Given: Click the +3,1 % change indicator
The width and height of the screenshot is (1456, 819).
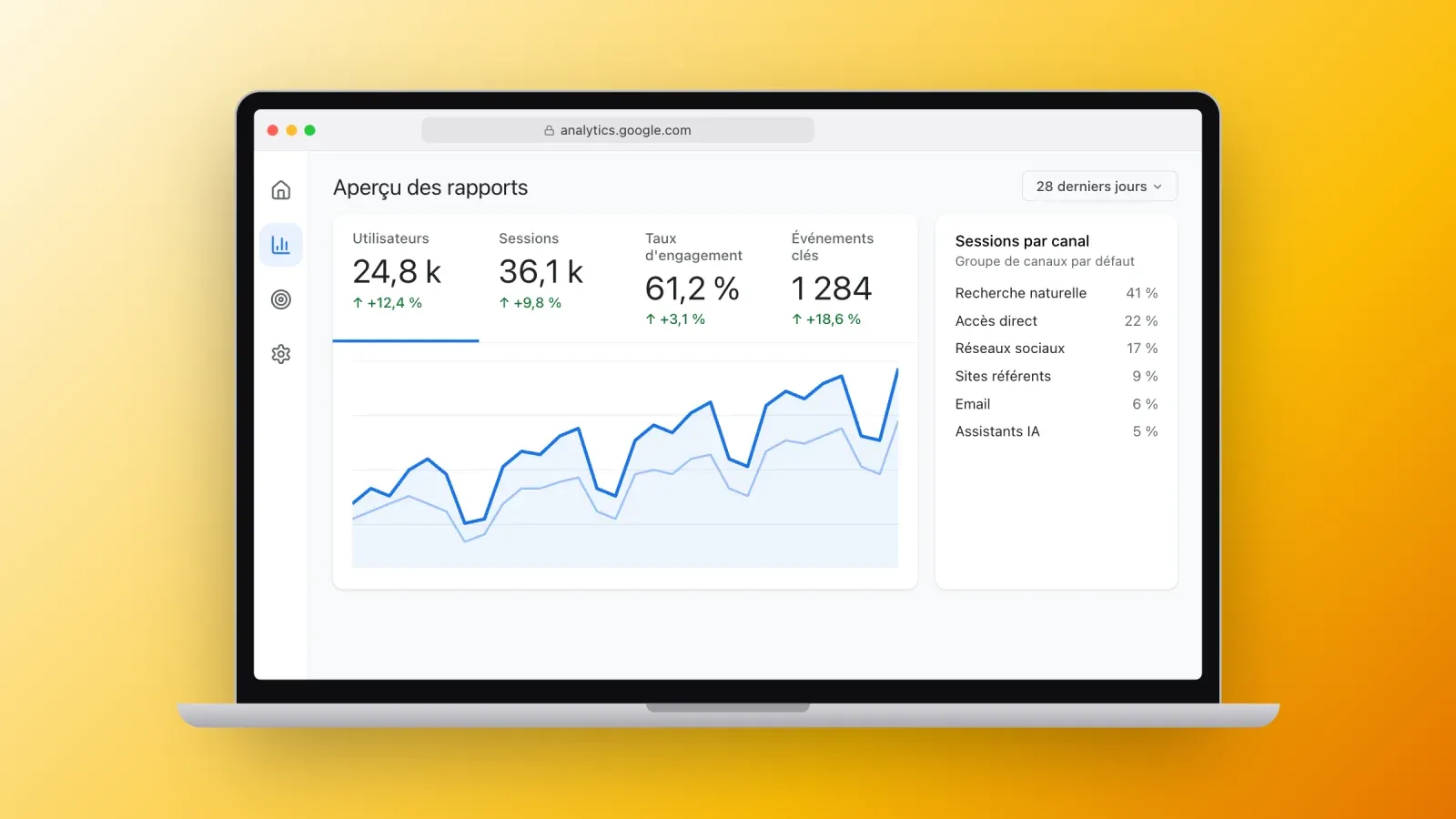Looking at the screenshot, I should pyautogui.click(x=675, y=319).
